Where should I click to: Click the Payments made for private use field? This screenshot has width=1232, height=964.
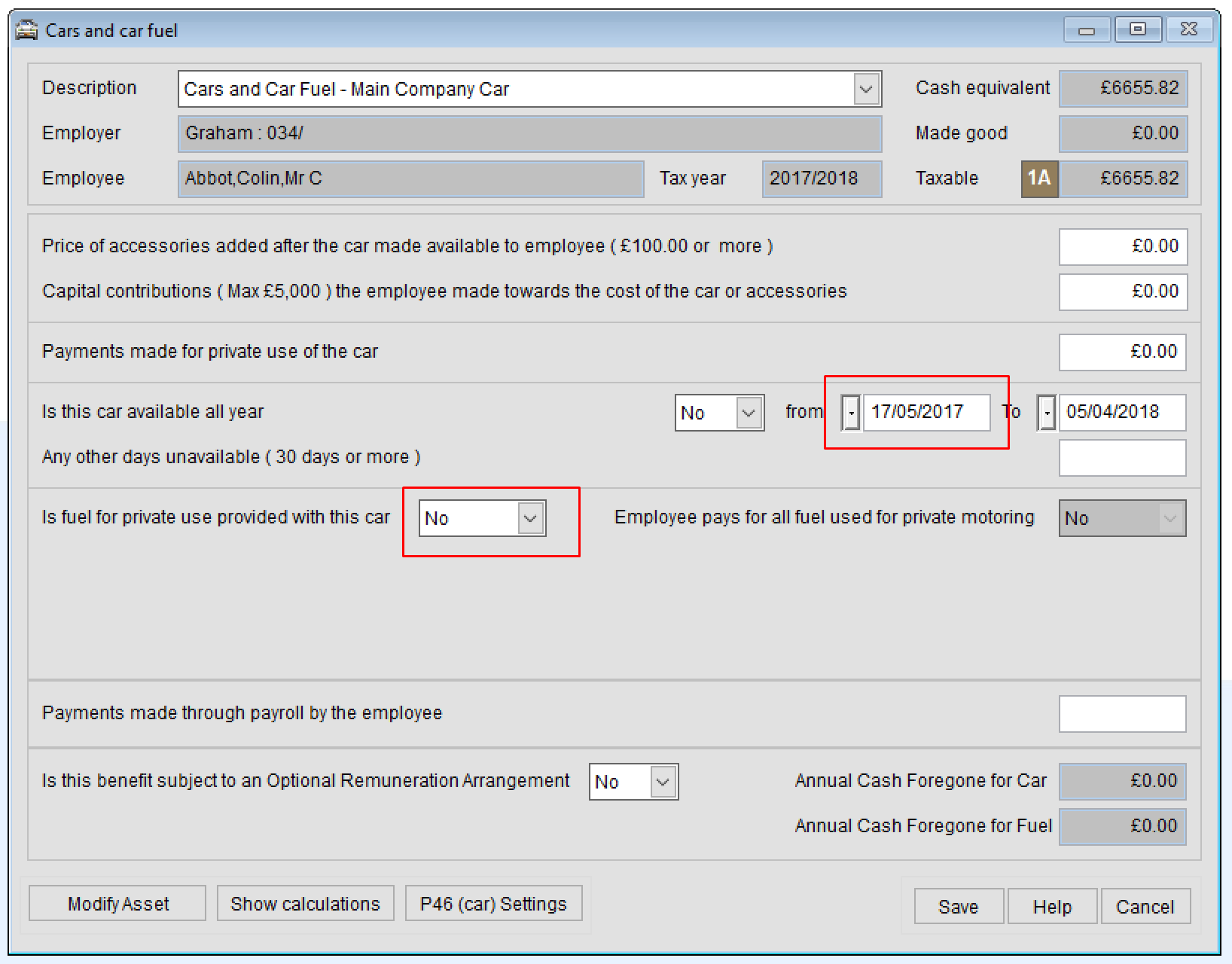coord(1122,352)
